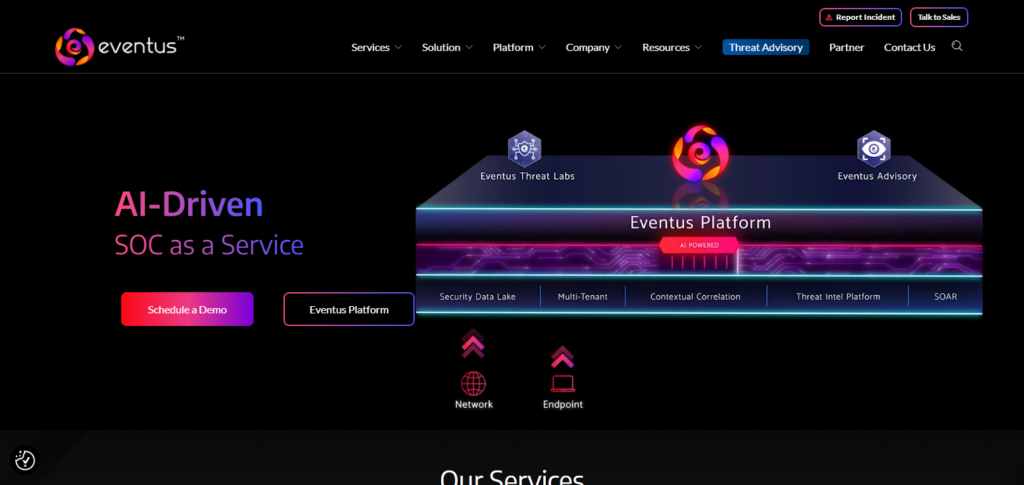1024x485 pixels.
Task: Expand the Platform dropdown menu
Action: point(519,48)
